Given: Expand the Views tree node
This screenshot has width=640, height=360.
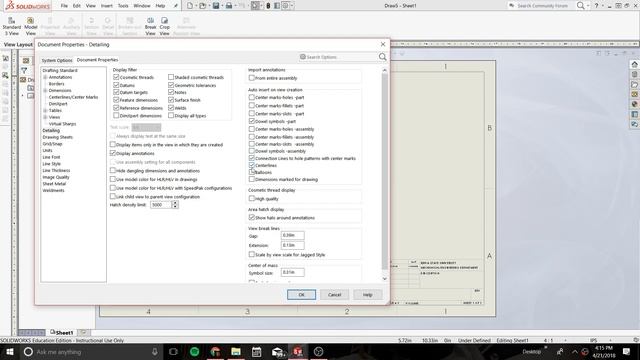Looking at the screenshot, I should (x=45, y=117).
